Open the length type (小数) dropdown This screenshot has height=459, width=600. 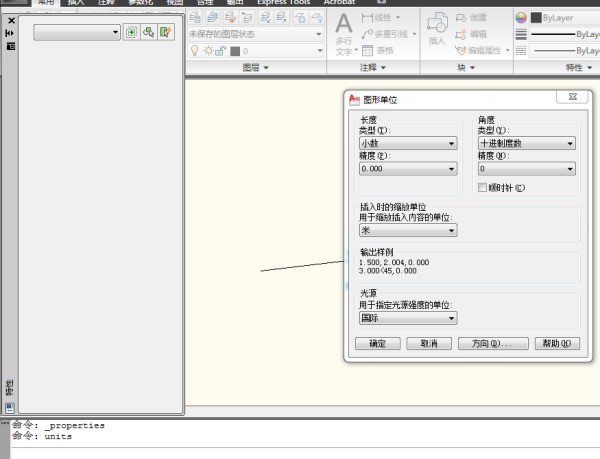coord(407,144)
